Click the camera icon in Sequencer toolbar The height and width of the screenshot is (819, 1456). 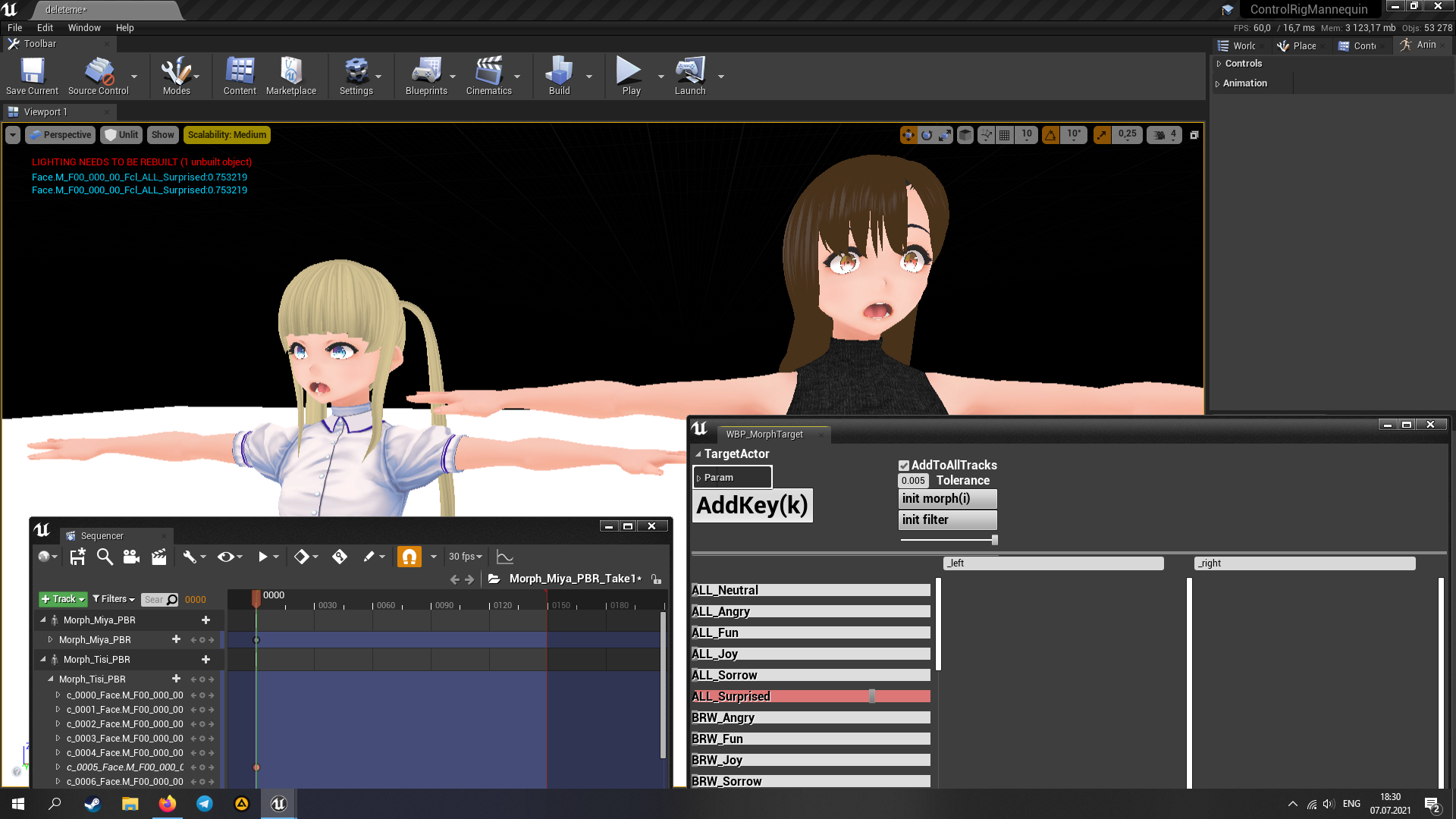[131, 557]
